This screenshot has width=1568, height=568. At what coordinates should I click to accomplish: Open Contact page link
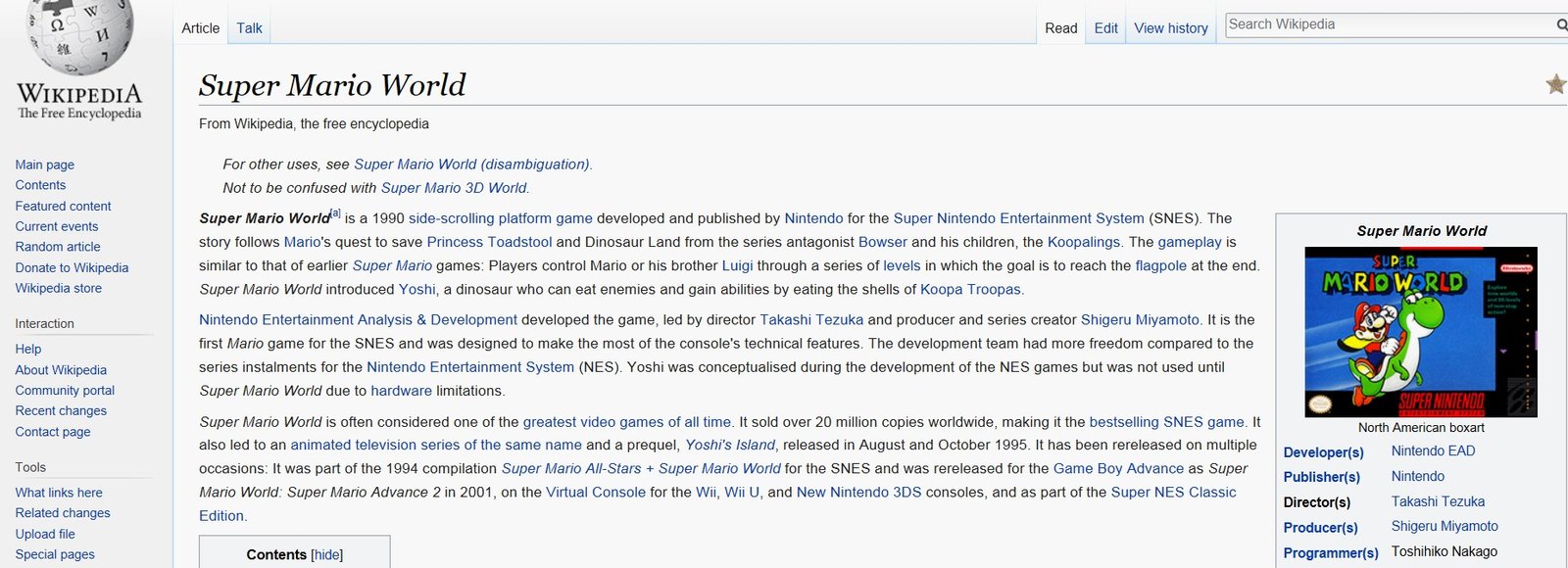(x=53, y=432)
